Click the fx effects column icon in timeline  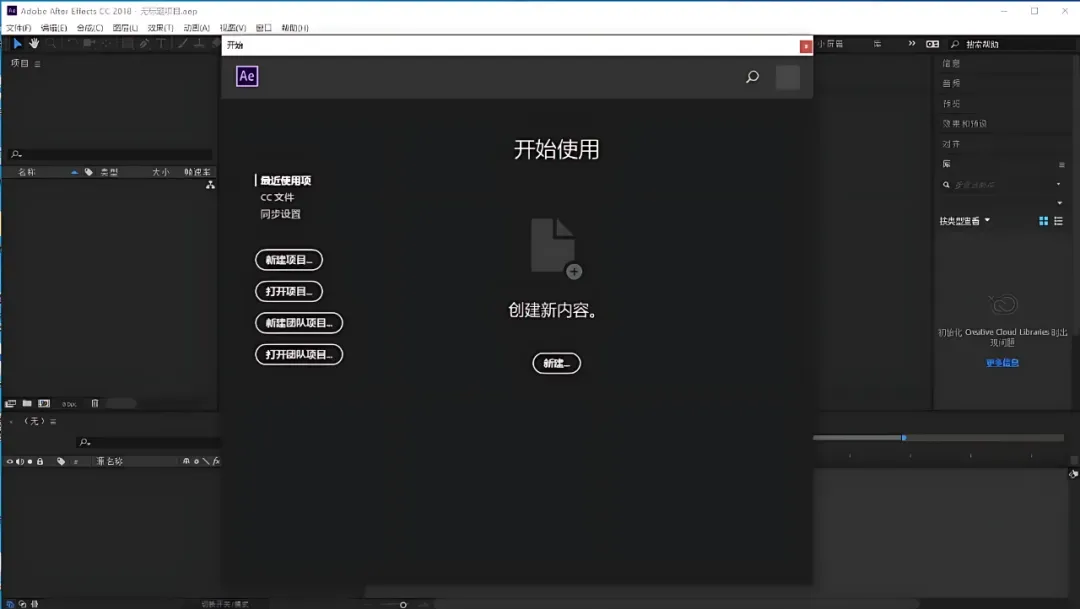coord(216,462)
